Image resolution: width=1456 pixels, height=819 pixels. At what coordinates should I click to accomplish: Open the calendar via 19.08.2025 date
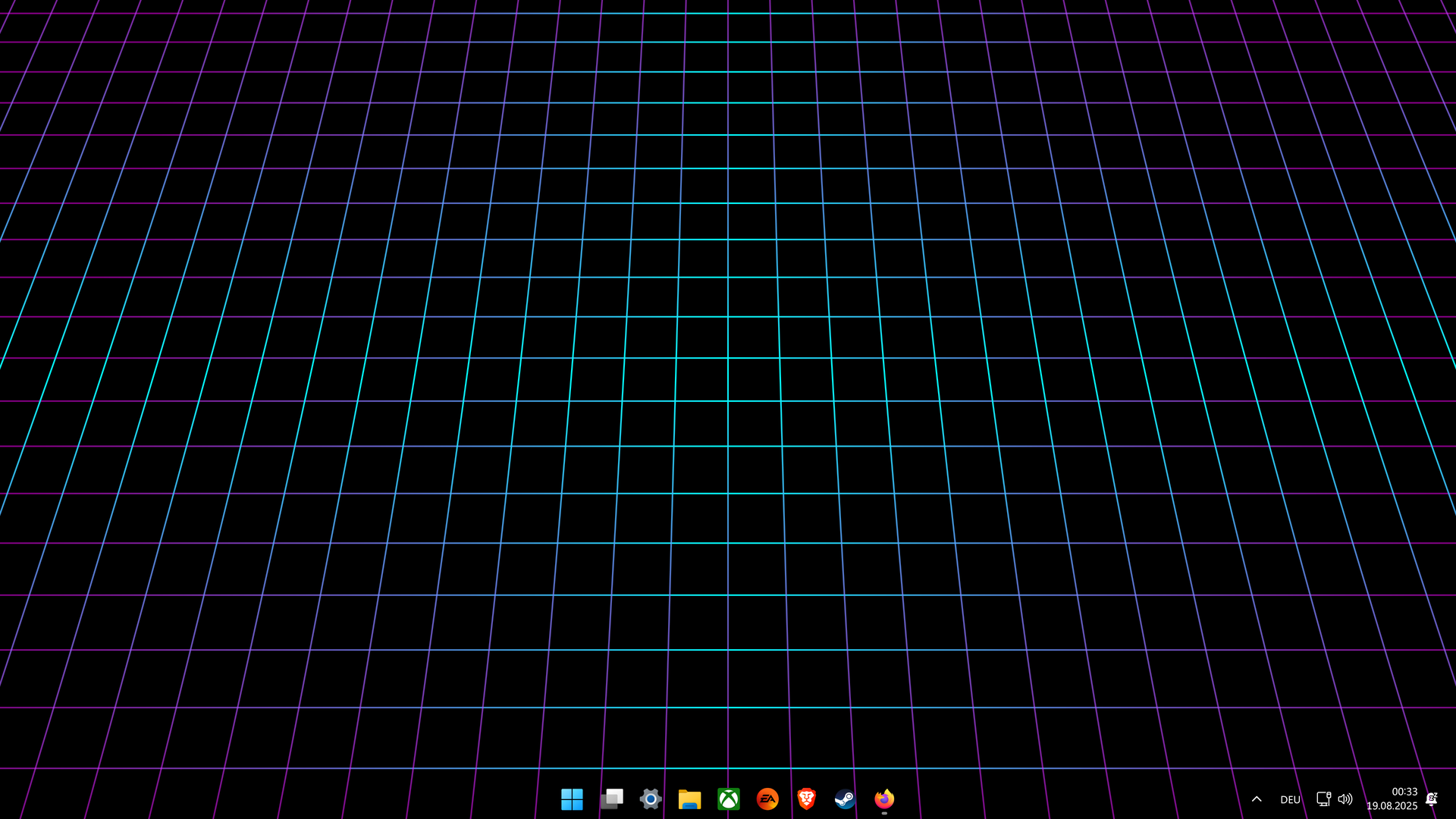click(x=1392, y=806)
